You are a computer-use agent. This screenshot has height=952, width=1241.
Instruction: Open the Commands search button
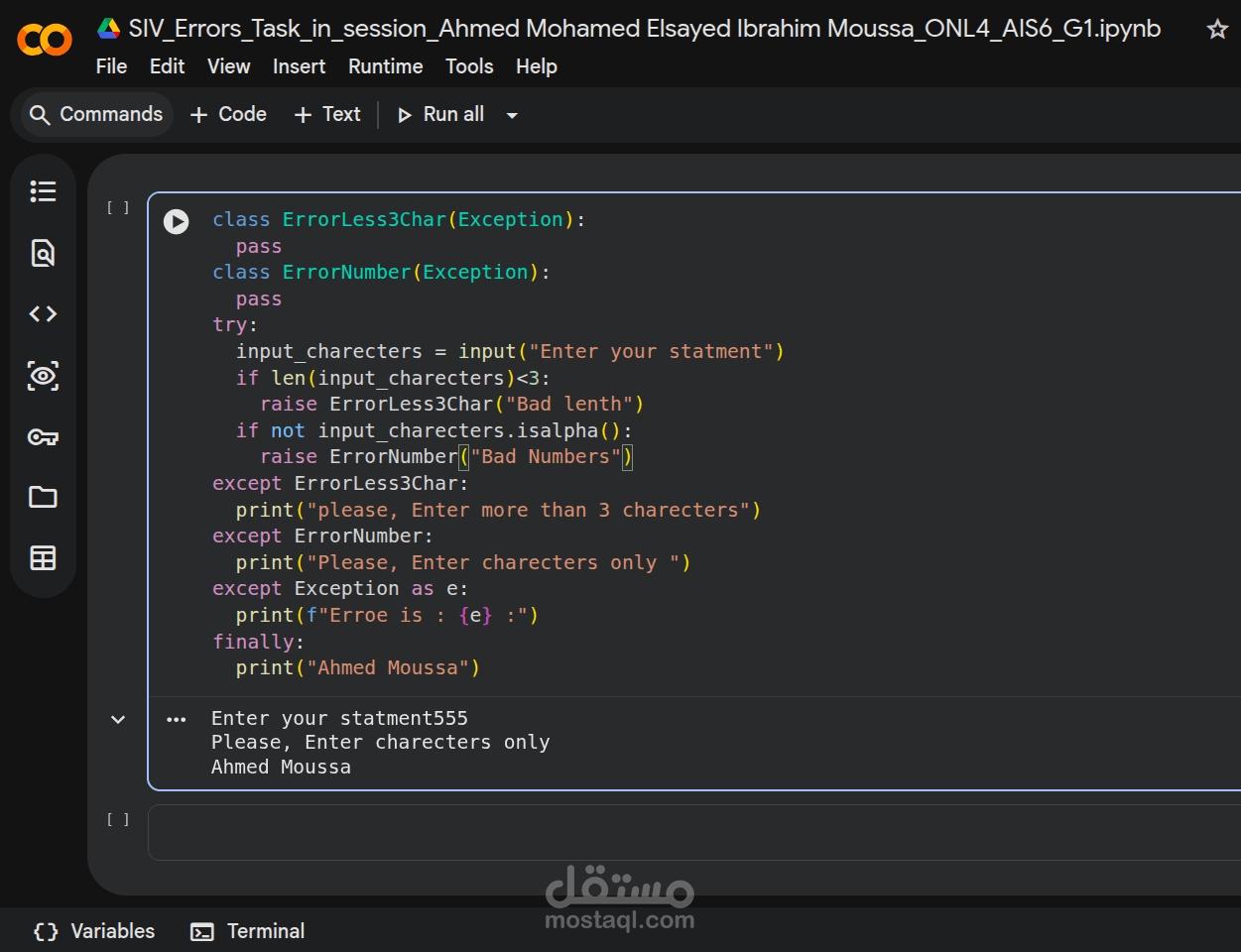pos(96,114)
